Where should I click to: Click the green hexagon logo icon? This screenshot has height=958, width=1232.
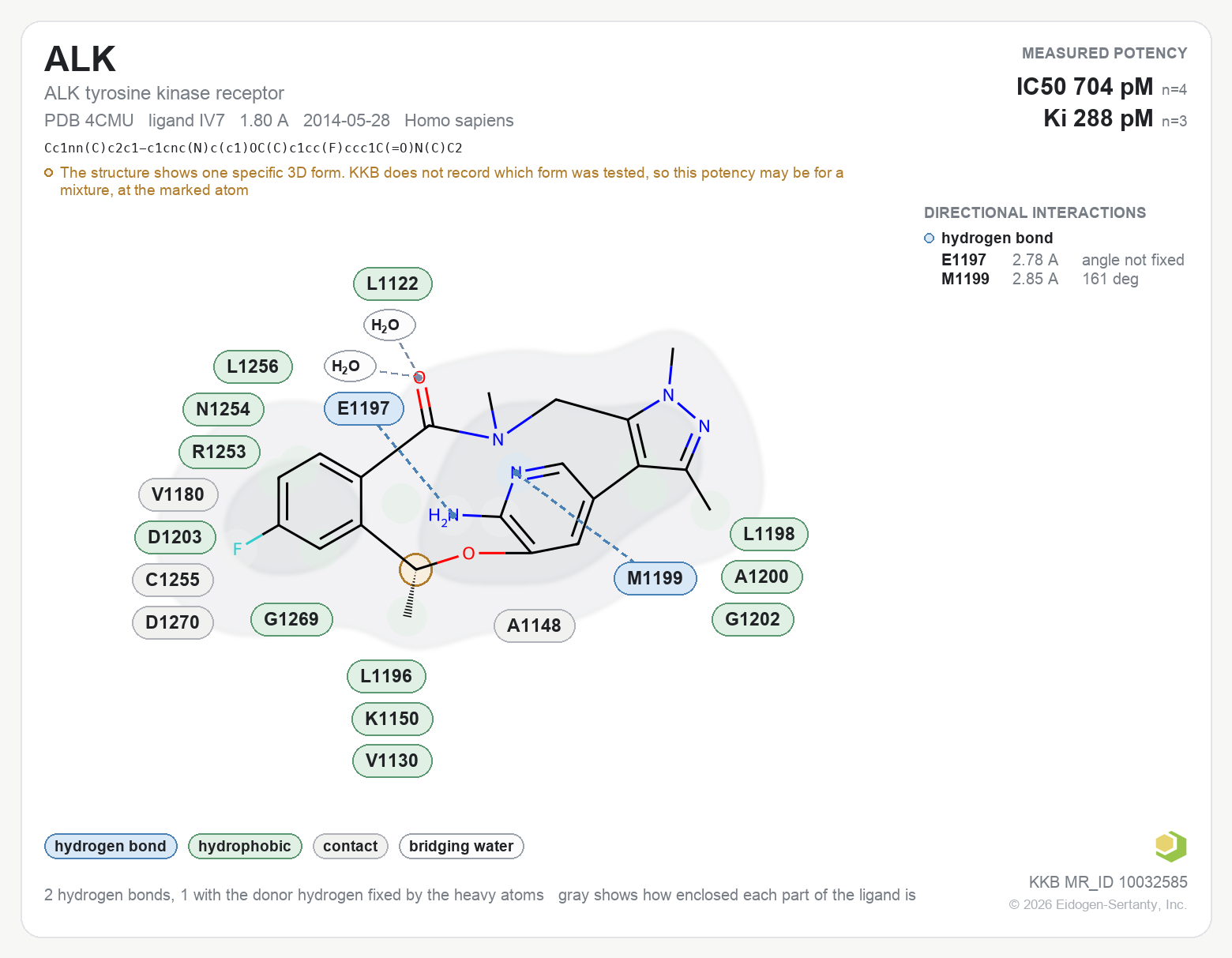pos(1170,846)
